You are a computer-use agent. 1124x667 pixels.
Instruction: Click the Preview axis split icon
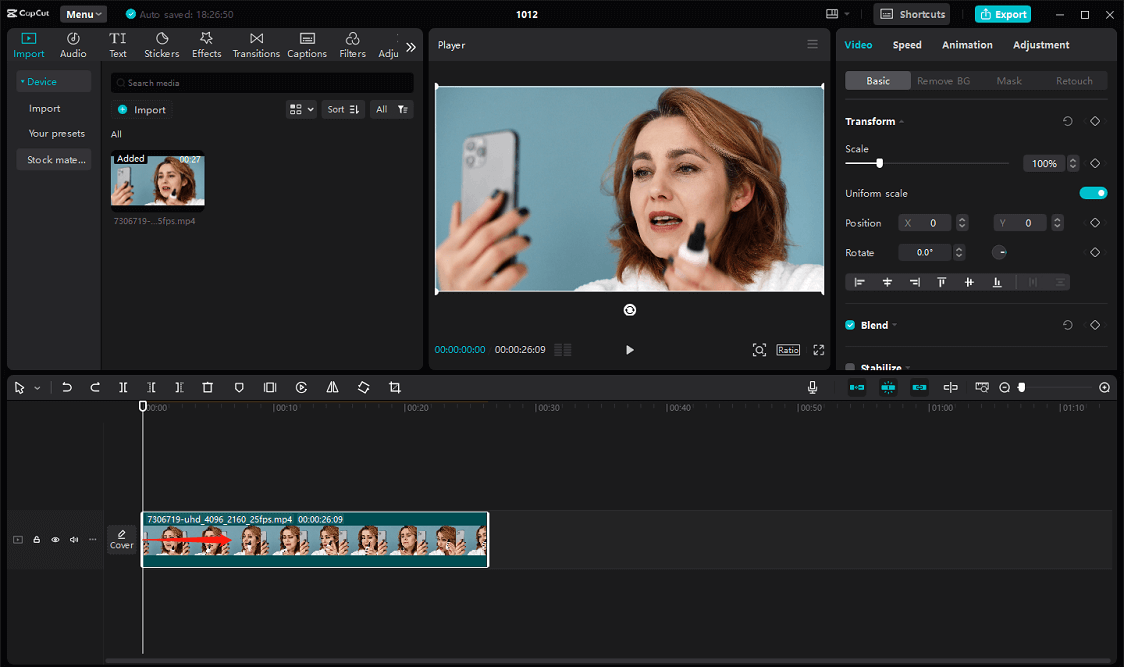pos(951,387)
